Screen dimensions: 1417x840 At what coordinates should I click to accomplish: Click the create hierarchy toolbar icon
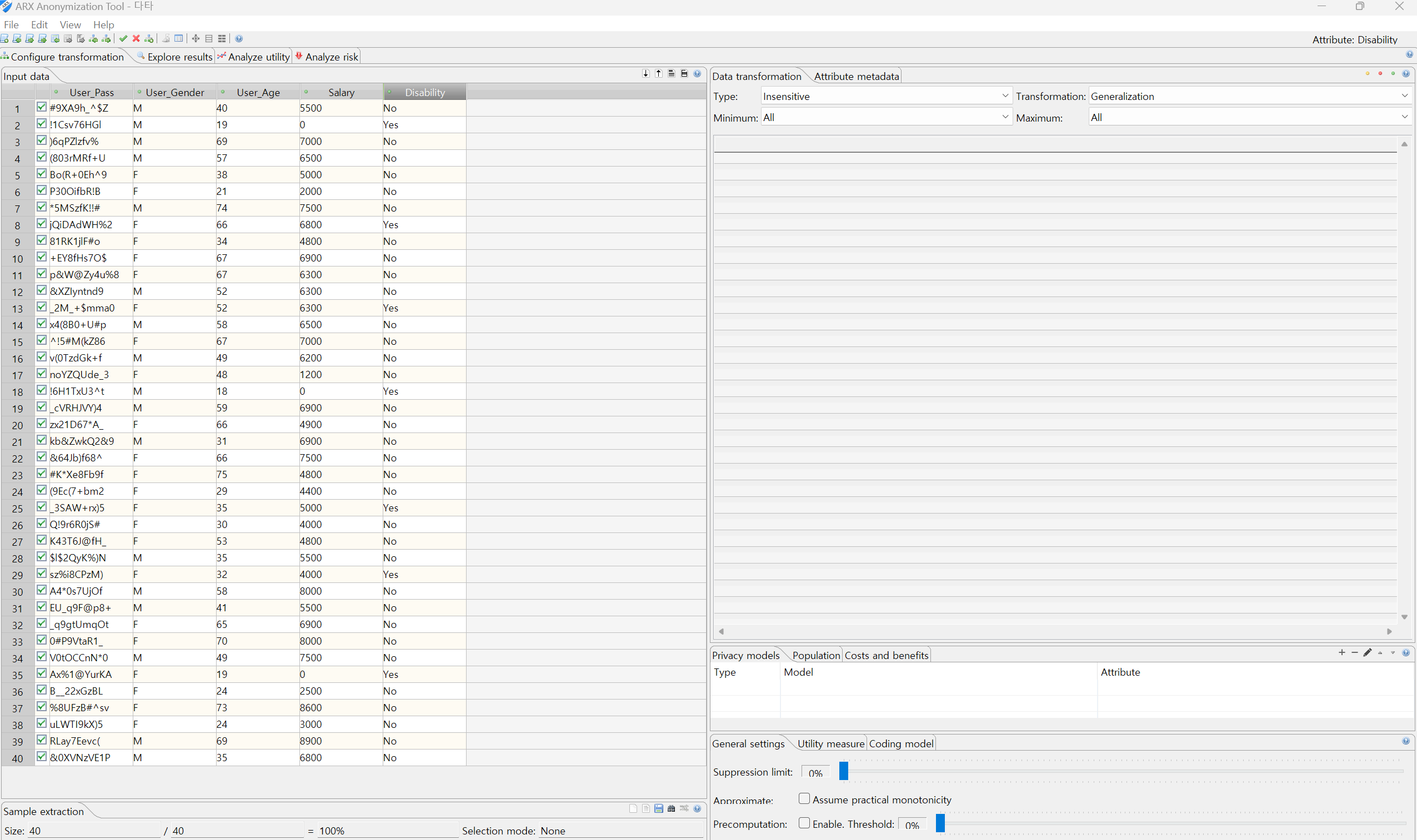pos(149,38)
